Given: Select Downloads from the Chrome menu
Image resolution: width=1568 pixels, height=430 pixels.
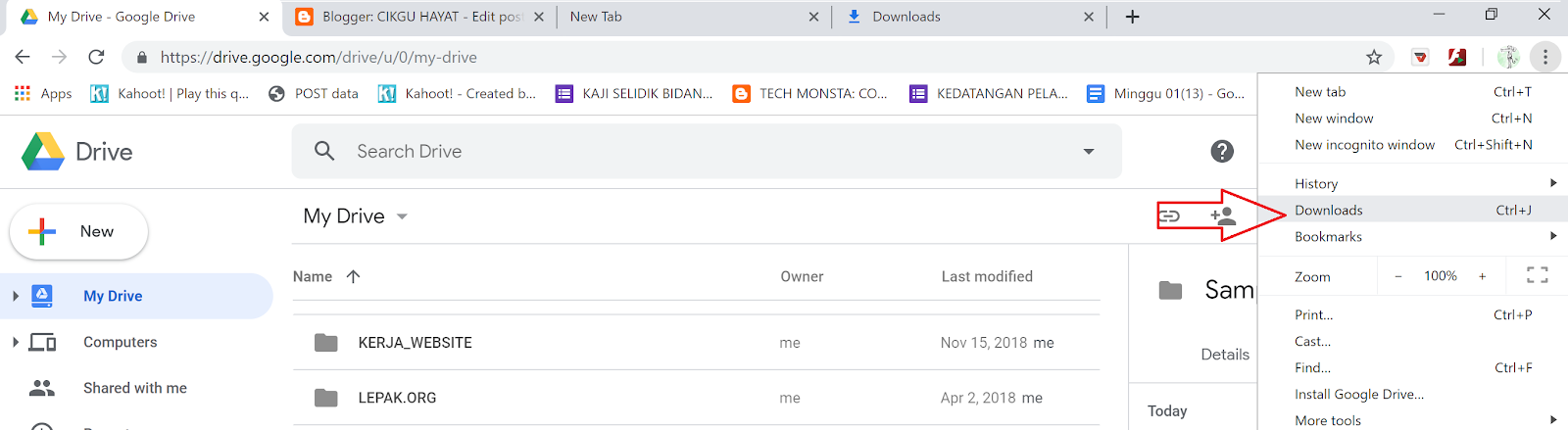Looking at the screenshot, I should (x=1329, y=210).
